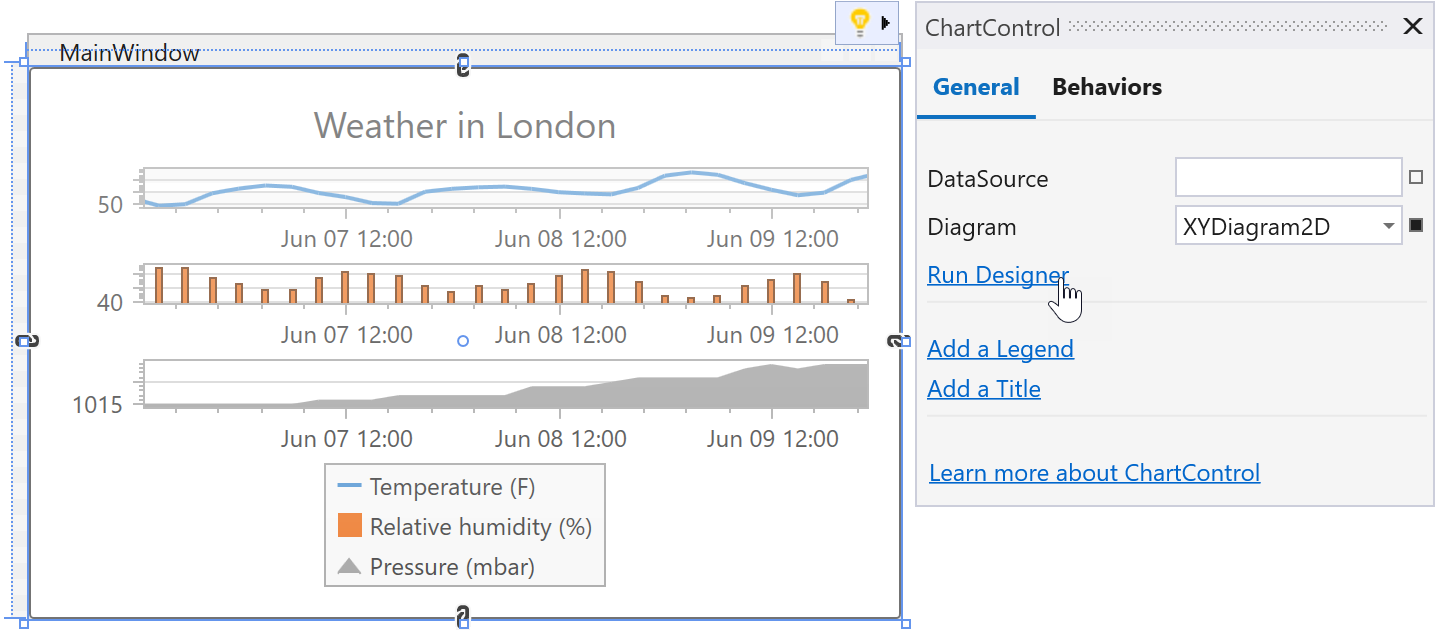Toggle the left margin anchor link

click(x=28, y=341)
